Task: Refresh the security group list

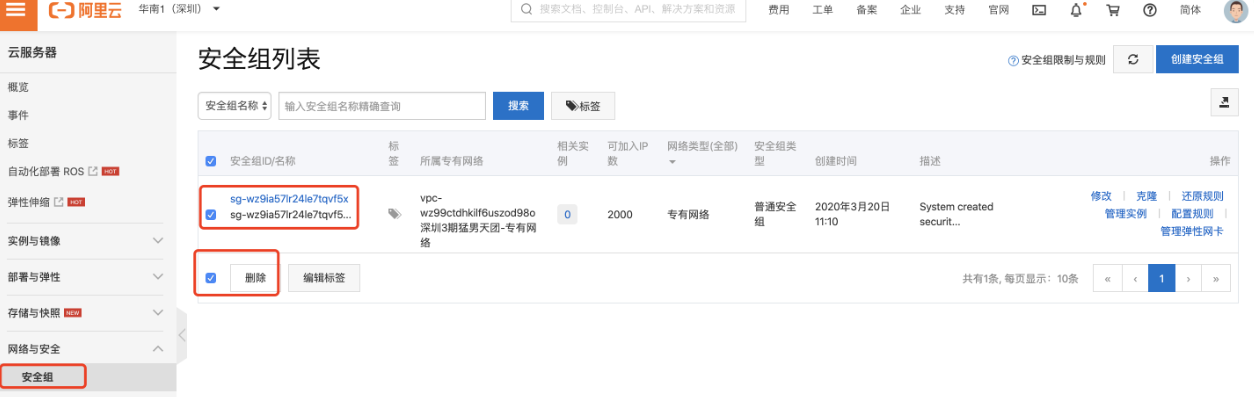Action: (x=1133, y=59)
